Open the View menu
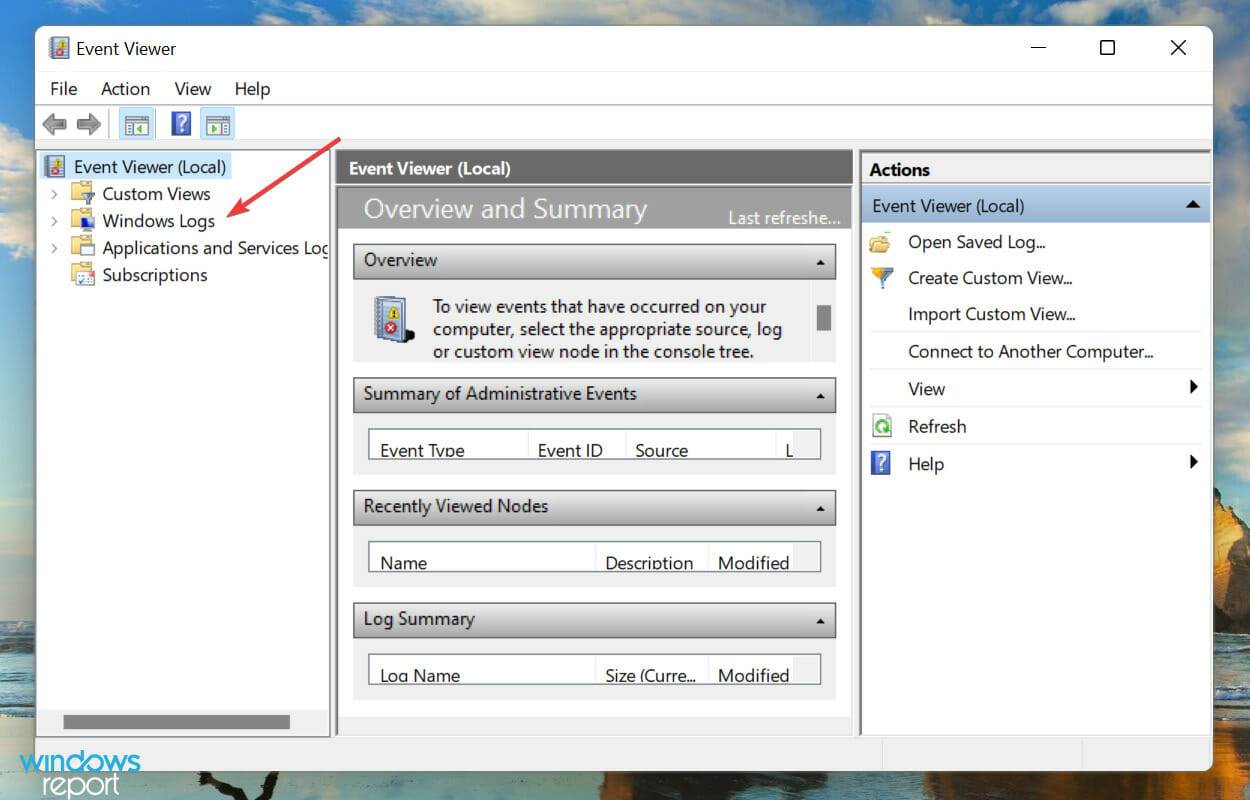 [x=192, y=89]
